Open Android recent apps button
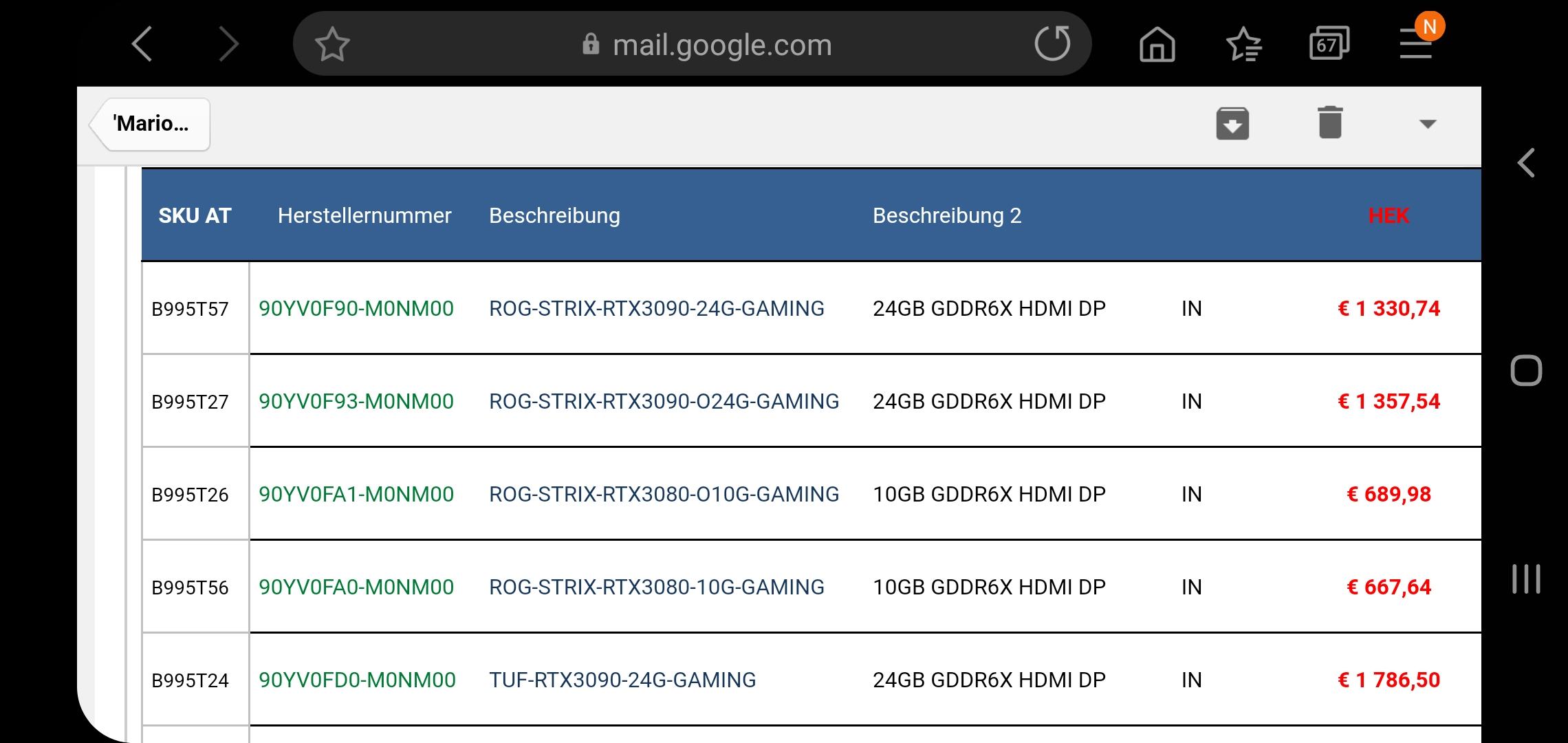Image resolution: width=1568 pixels, height=743 pixels. coord(1526,579)
